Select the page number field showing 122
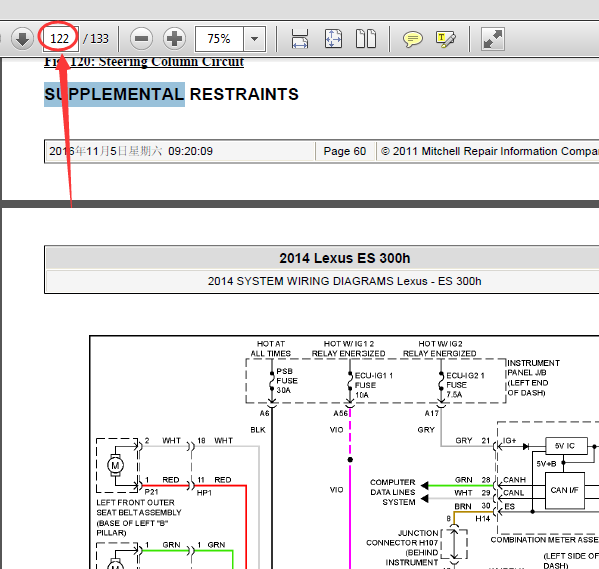The width and height of the screenshot is (599, 569). [x=60, y=39]
